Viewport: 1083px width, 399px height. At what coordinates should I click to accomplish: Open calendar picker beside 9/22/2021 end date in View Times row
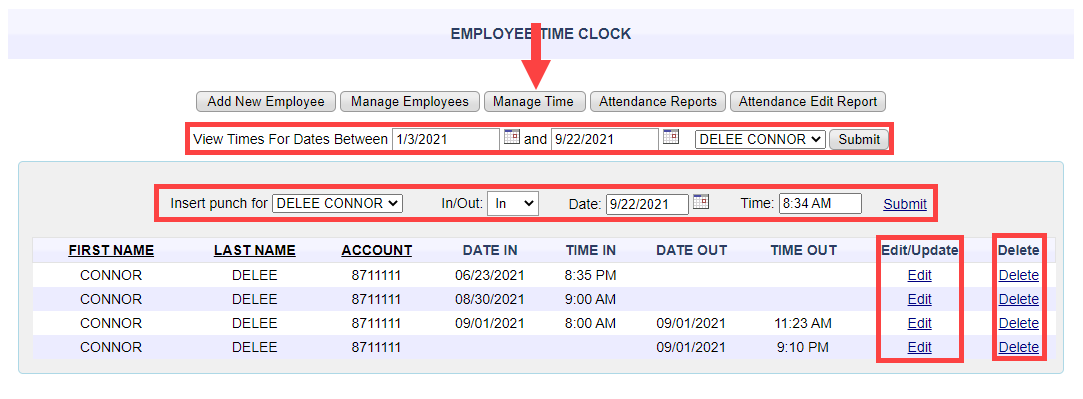(671, 137)
